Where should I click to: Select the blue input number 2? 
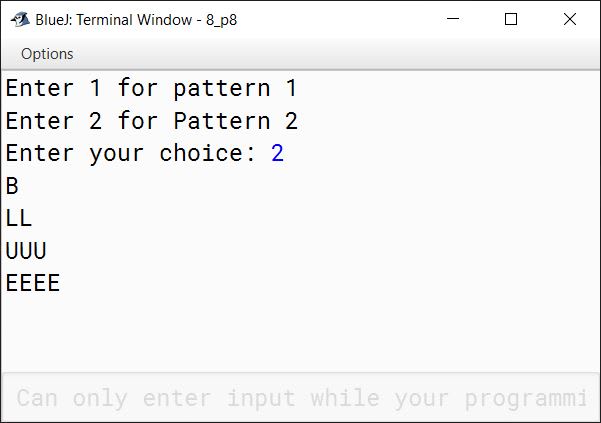277,153
